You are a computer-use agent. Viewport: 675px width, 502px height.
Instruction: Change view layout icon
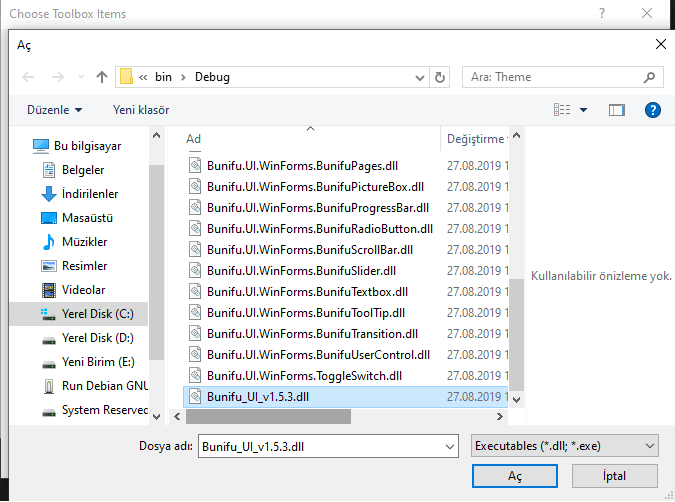[x=562, y=110]
